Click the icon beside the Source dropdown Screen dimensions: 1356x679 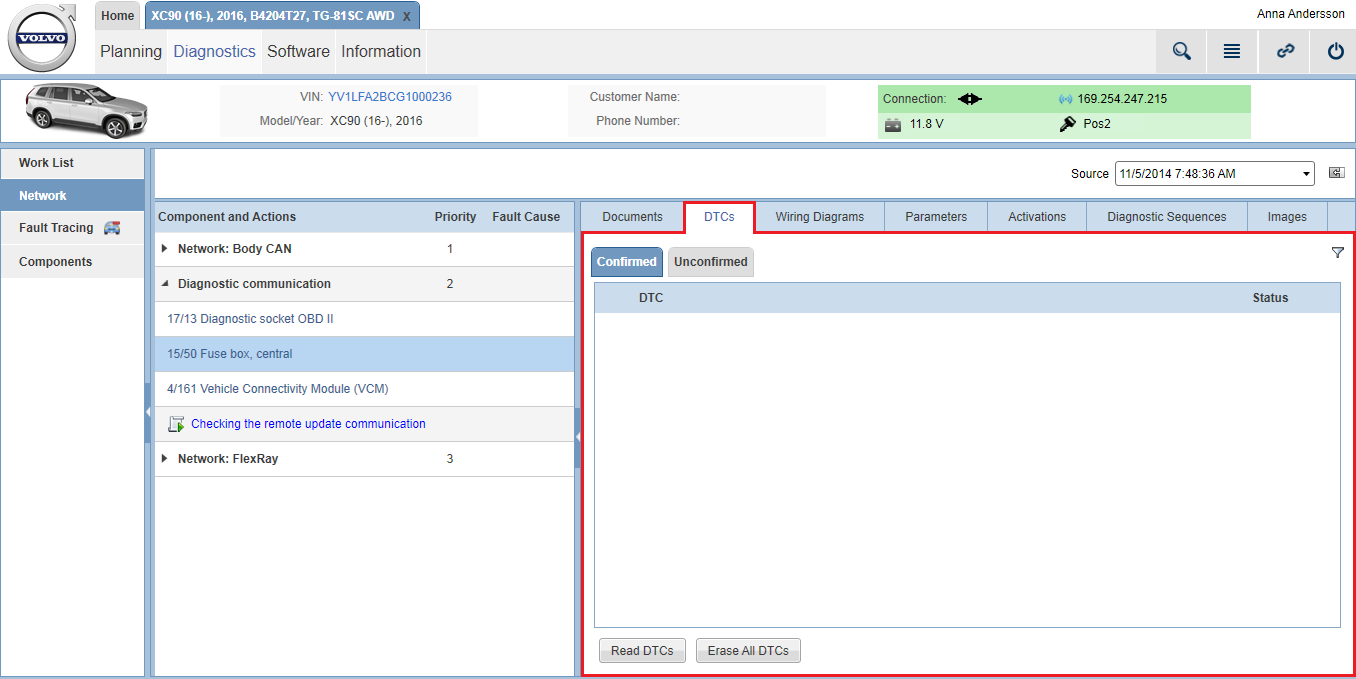pos(1336,173)
